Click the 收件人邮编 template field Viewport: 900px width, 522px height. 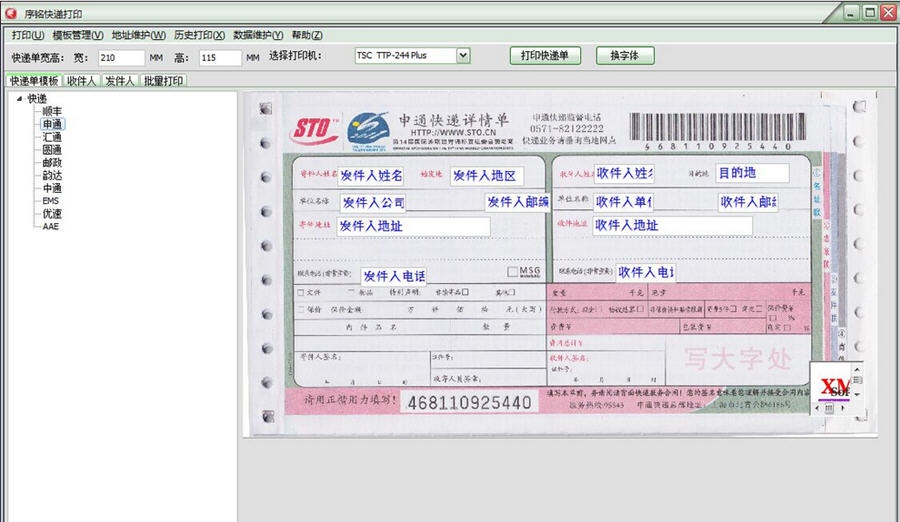pyautogui.click(x=748, y=202)
